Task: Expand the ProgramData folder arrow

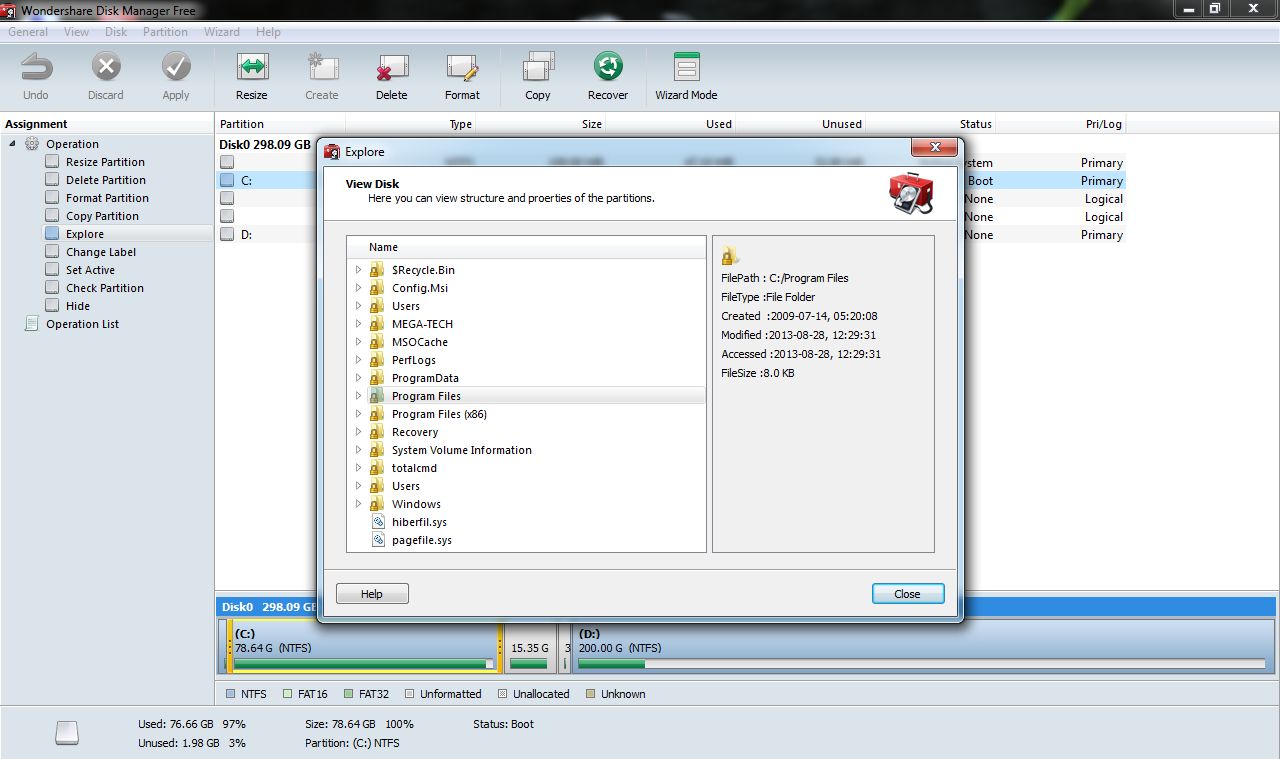Action: [x=359, y=378]
